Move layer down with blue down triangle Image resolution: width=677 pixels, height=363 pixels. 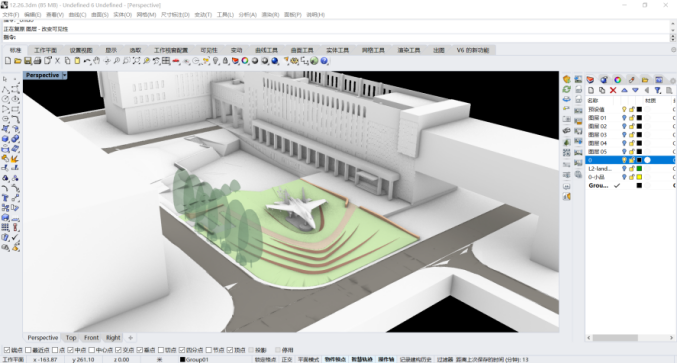(x=635, y=90)
